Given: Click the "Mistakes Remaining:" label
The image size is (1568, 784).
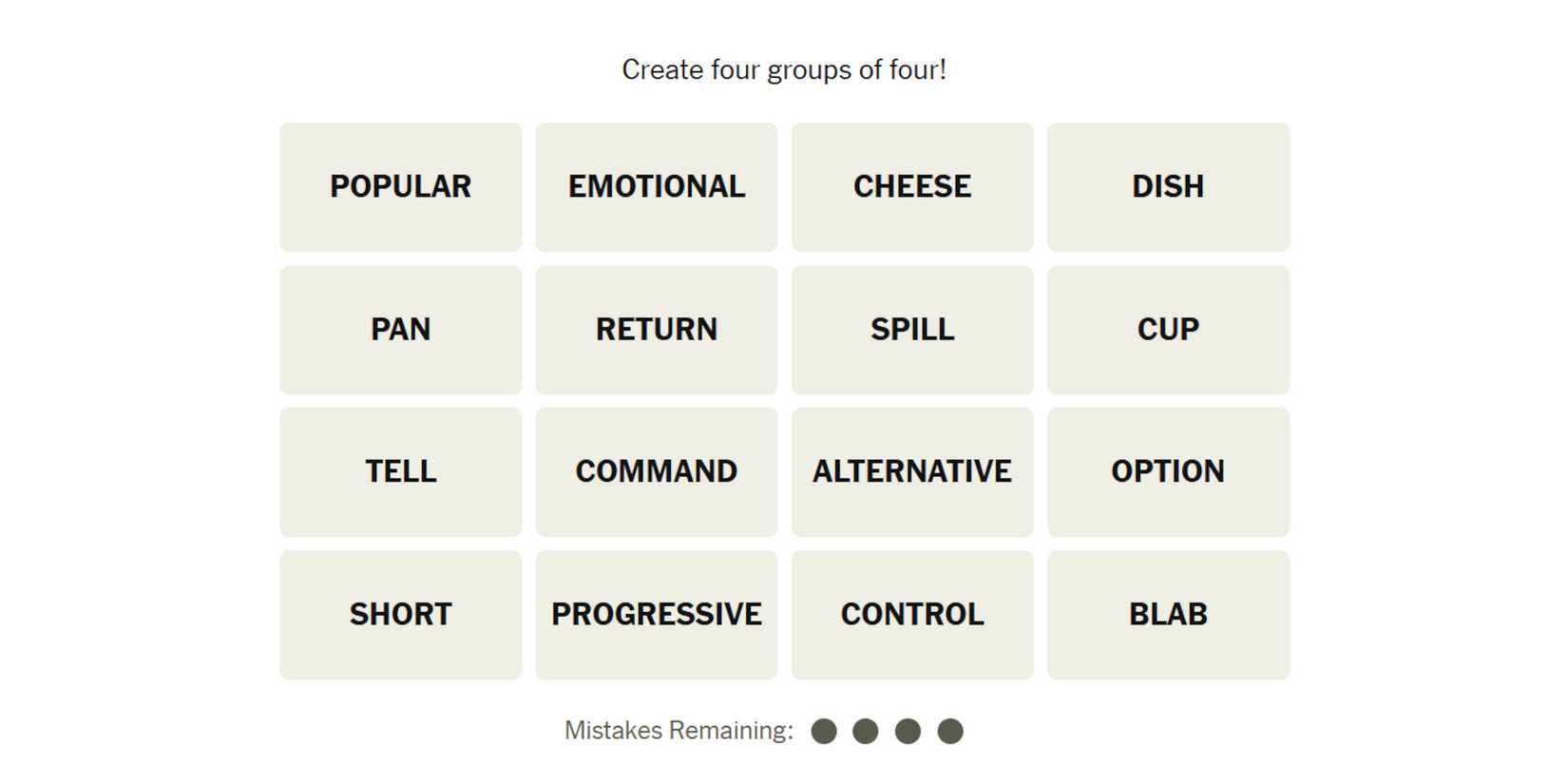Looking at the screenshot, I should (679, 731).
